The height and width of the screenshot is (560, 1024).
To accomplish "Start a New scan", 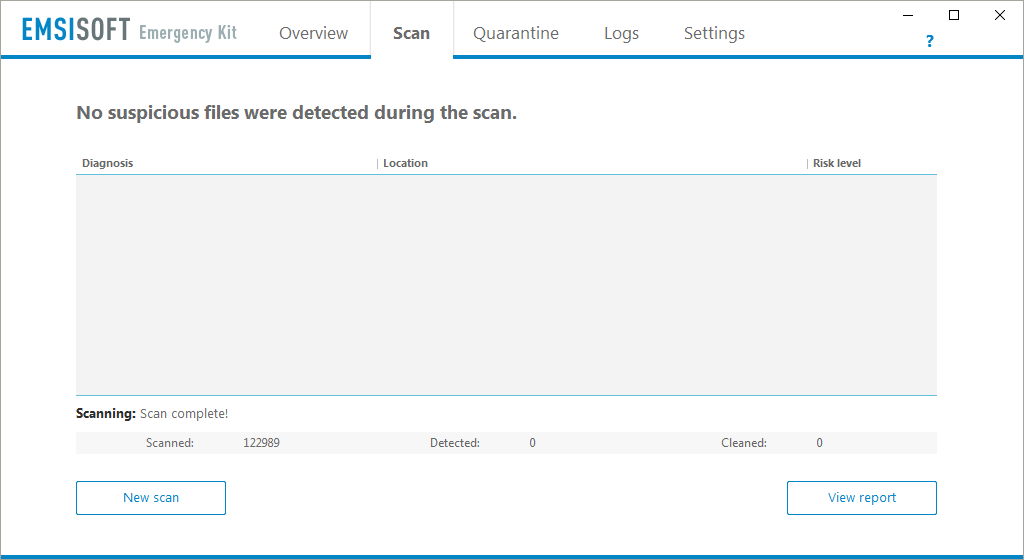I will pyautogui.click(x=151, y=498).
